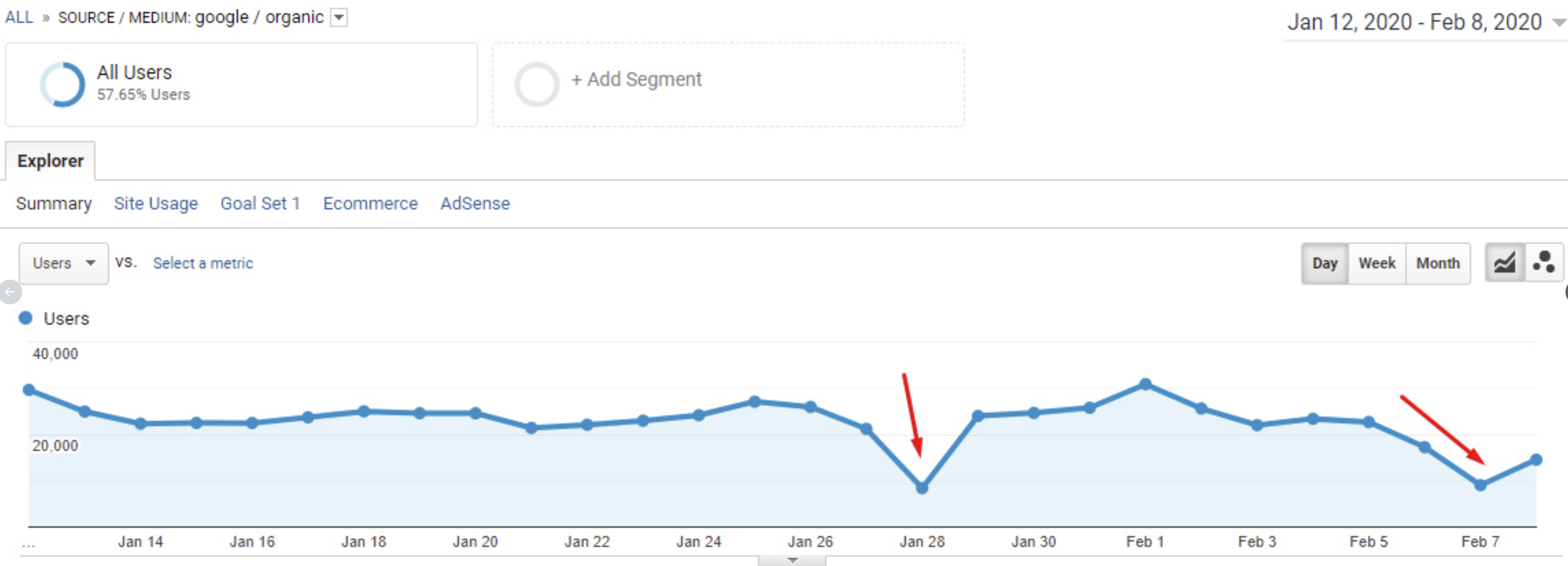The width and height of the screenshot is (1568, 566).
Task: Select the Day granularity toggle
Action: pos(1324,263)
